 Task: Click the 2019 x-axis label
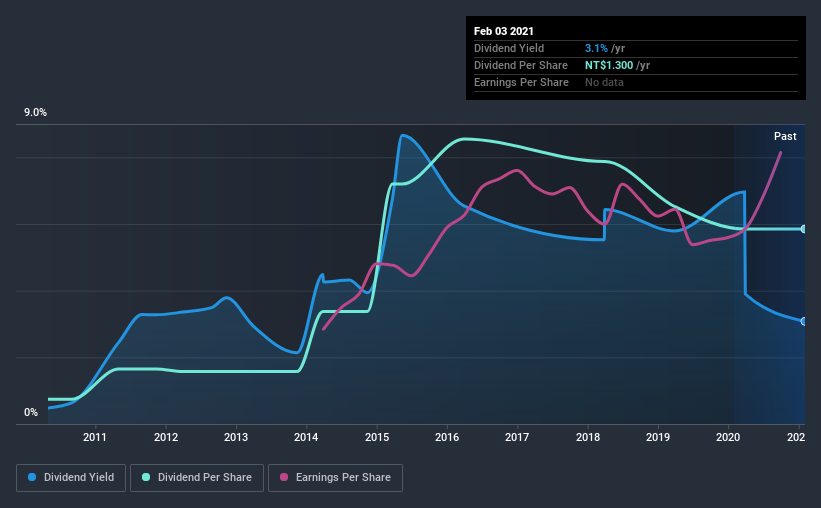click(658, 437)
